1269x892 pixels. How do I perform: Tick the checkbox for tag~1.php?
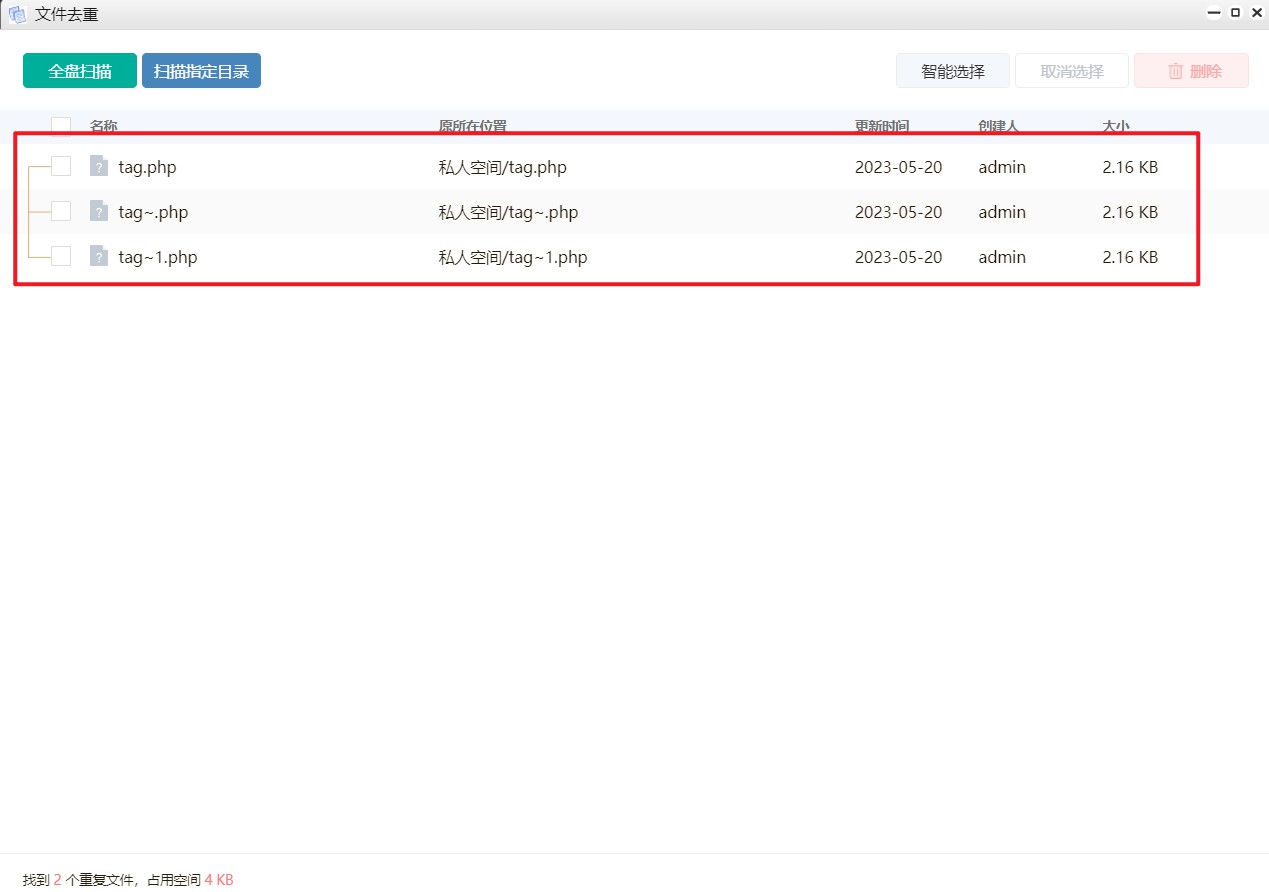pos(61,256)
